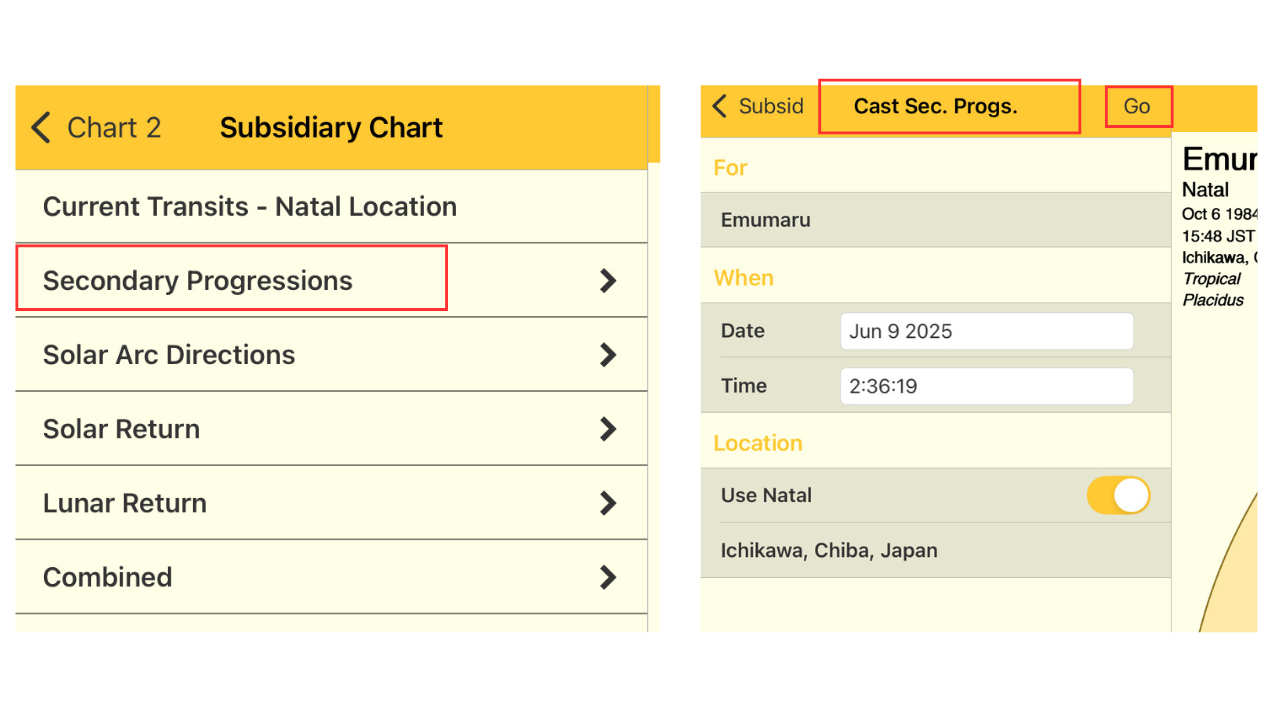The height and width of the screenshot is (720, 1280).
Task: Select Current Transits - Natal Location
Action: (x=250, y=207)
